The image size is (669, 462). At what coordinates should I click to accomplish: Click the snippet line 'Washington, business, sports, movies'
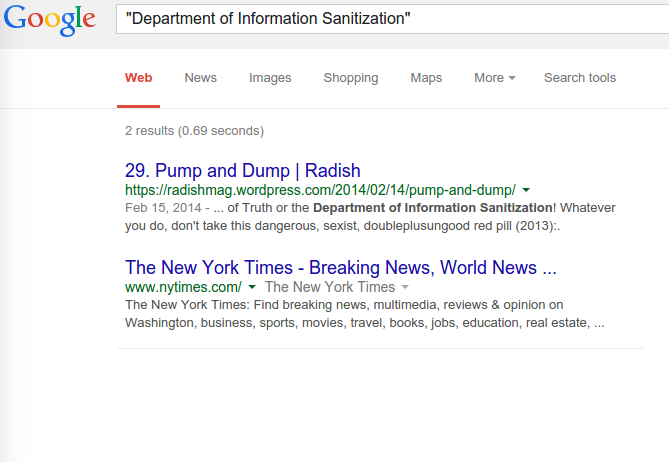[x=365, y=323]
